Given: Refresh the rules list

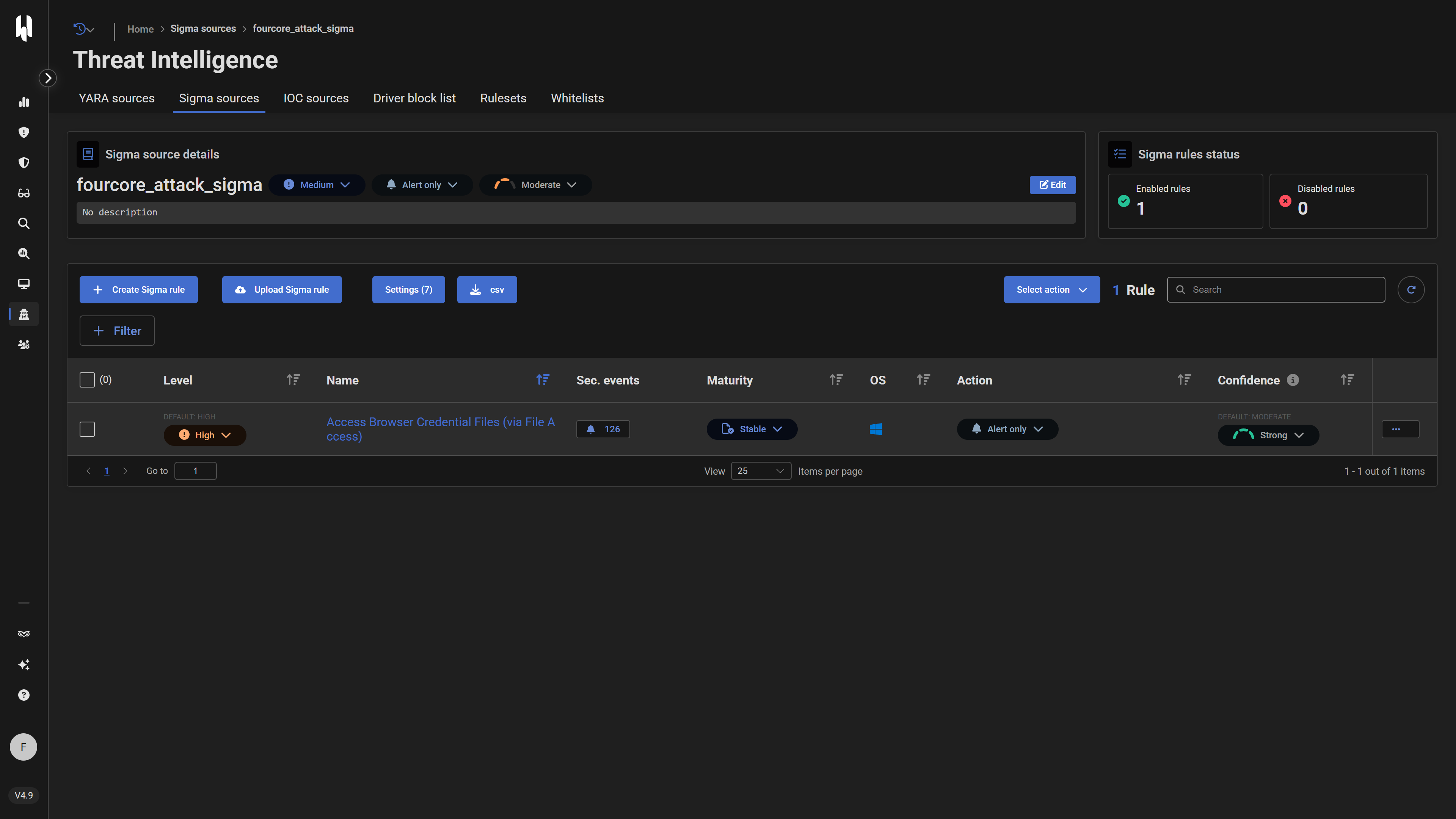Looking at the screenshot, I should click(x=1411, y=289).
